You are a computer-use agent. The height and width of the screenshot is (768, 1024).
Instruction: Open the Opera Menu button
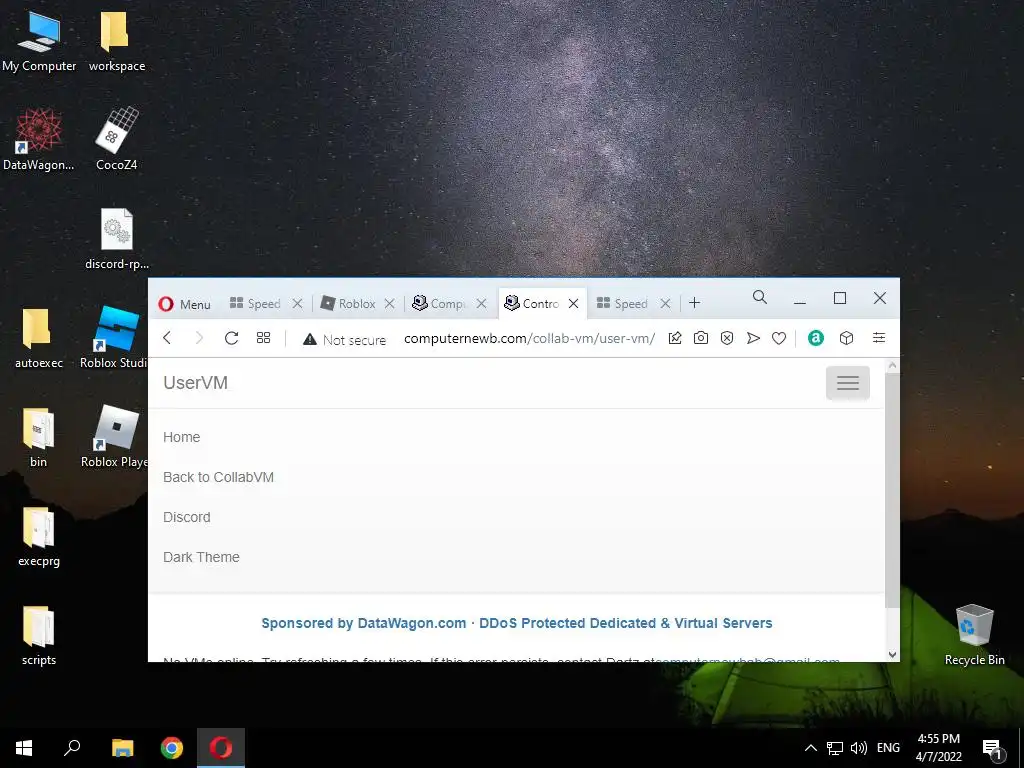tap(184, 304)
